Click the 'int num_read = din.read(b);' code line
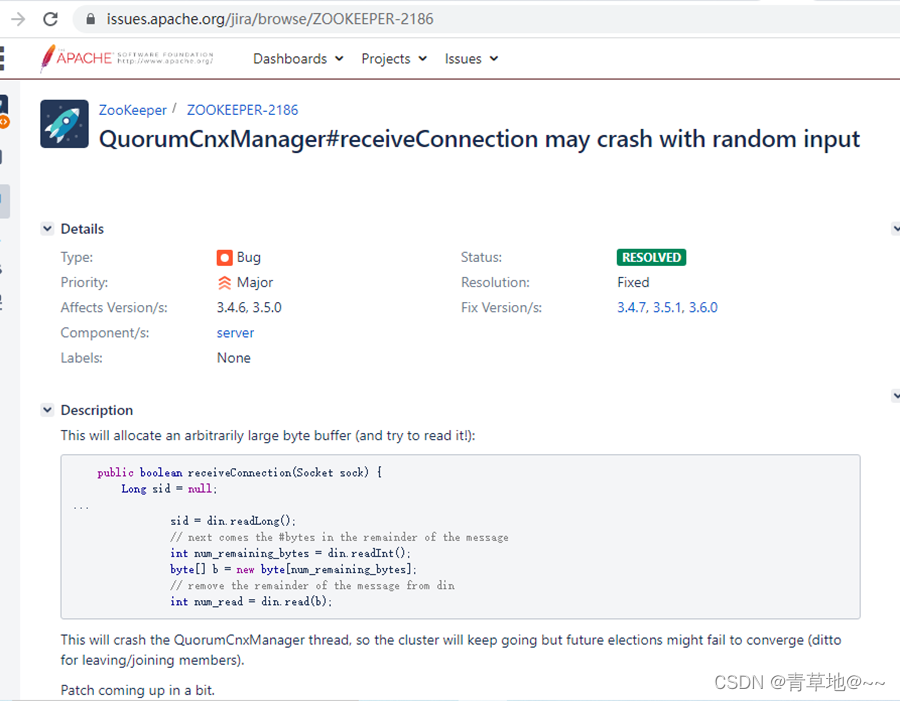This screenshot has height=701, width=900. tap(251, 601)
